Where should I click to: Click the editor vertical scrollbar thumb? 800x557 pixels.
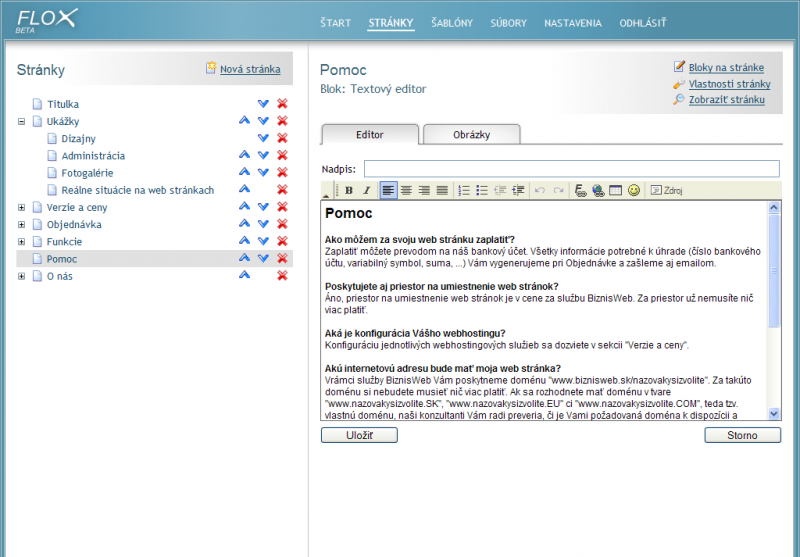(773, 270)
